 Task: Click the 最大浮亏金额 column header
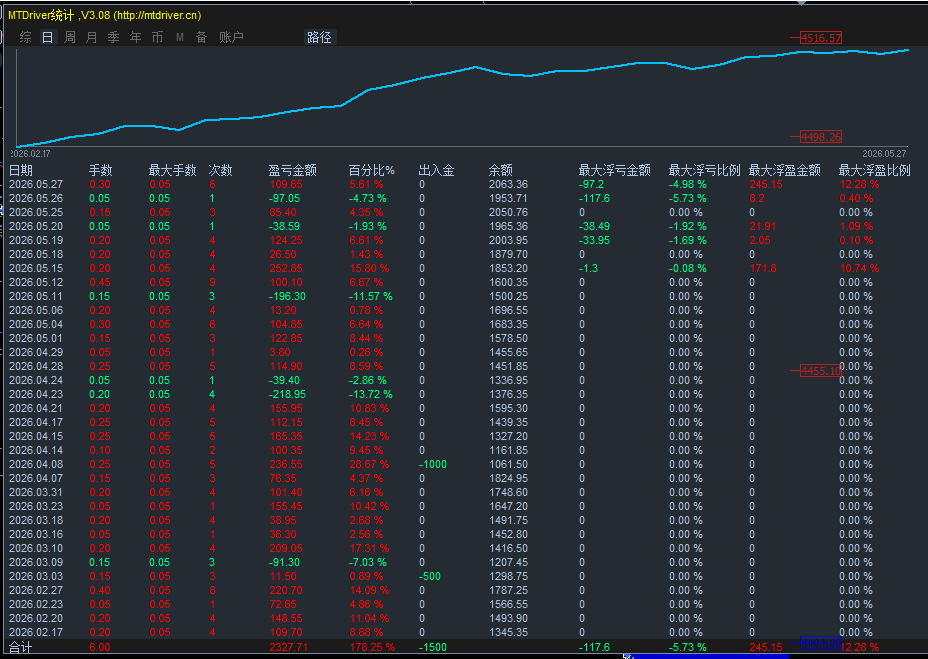click(x=614, y=171)
